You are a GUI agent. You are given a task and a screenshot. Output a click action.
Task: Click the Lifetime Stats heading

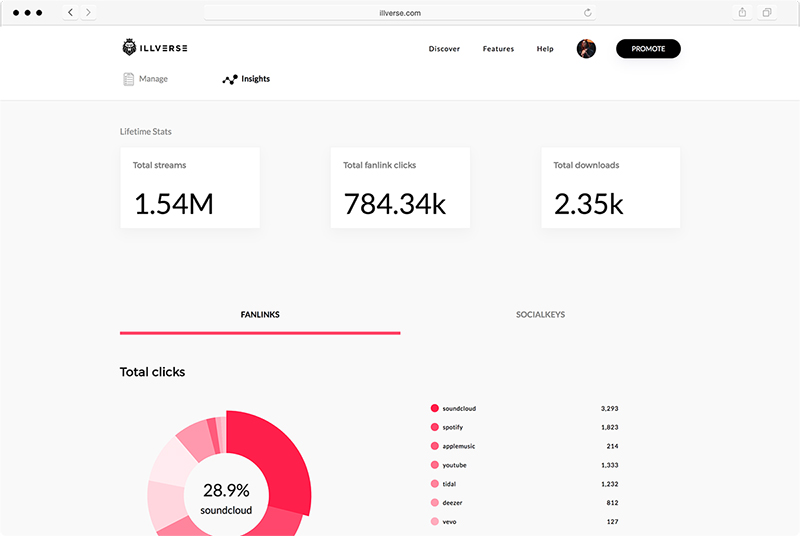pyautogui.click(x=145, y=132)
